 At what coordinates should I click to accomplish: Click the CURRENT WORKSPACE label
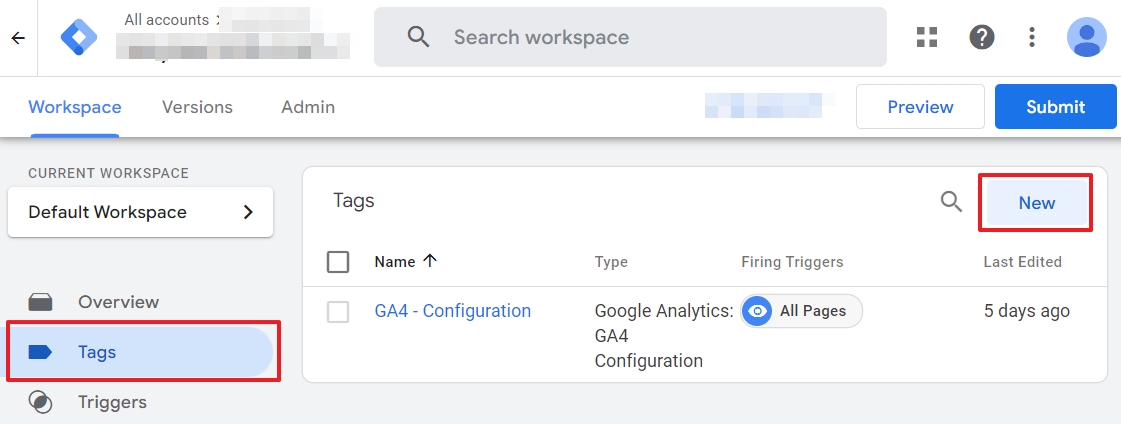(109, 173)
